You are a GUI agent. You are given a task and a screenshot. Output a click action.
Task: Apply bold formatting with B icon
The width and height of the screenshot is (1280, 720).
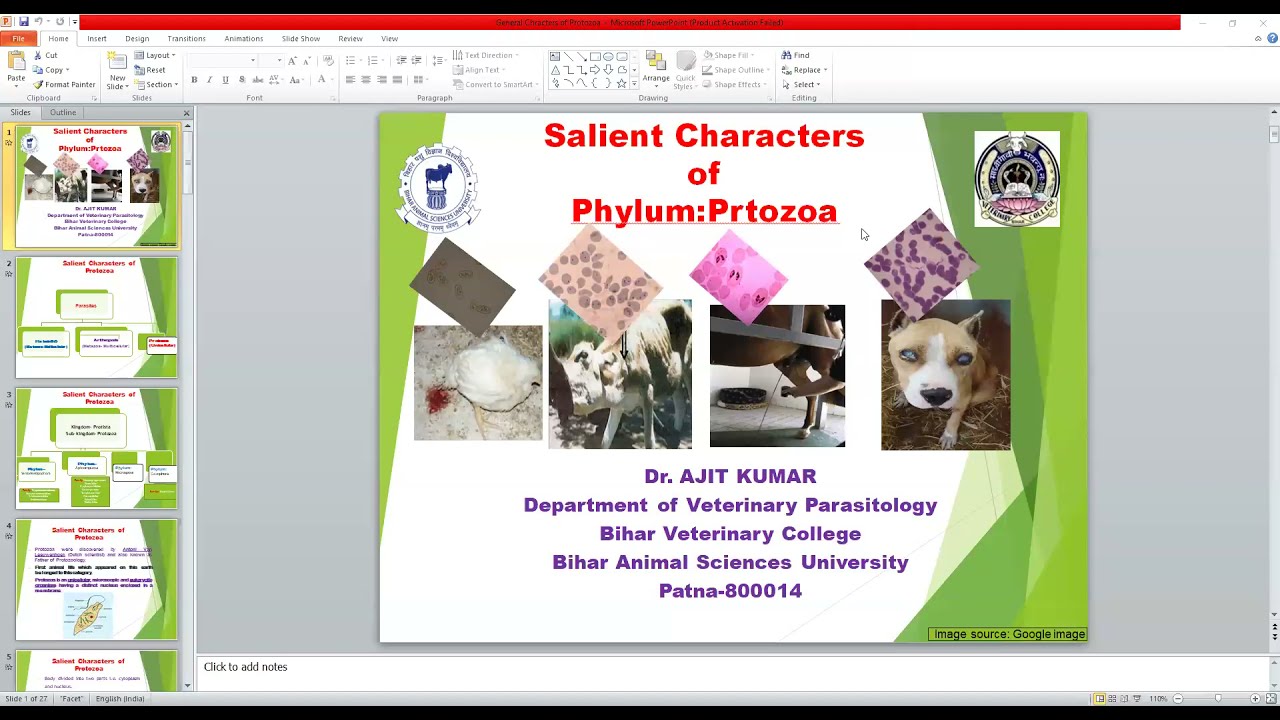(x=194, y=80)
